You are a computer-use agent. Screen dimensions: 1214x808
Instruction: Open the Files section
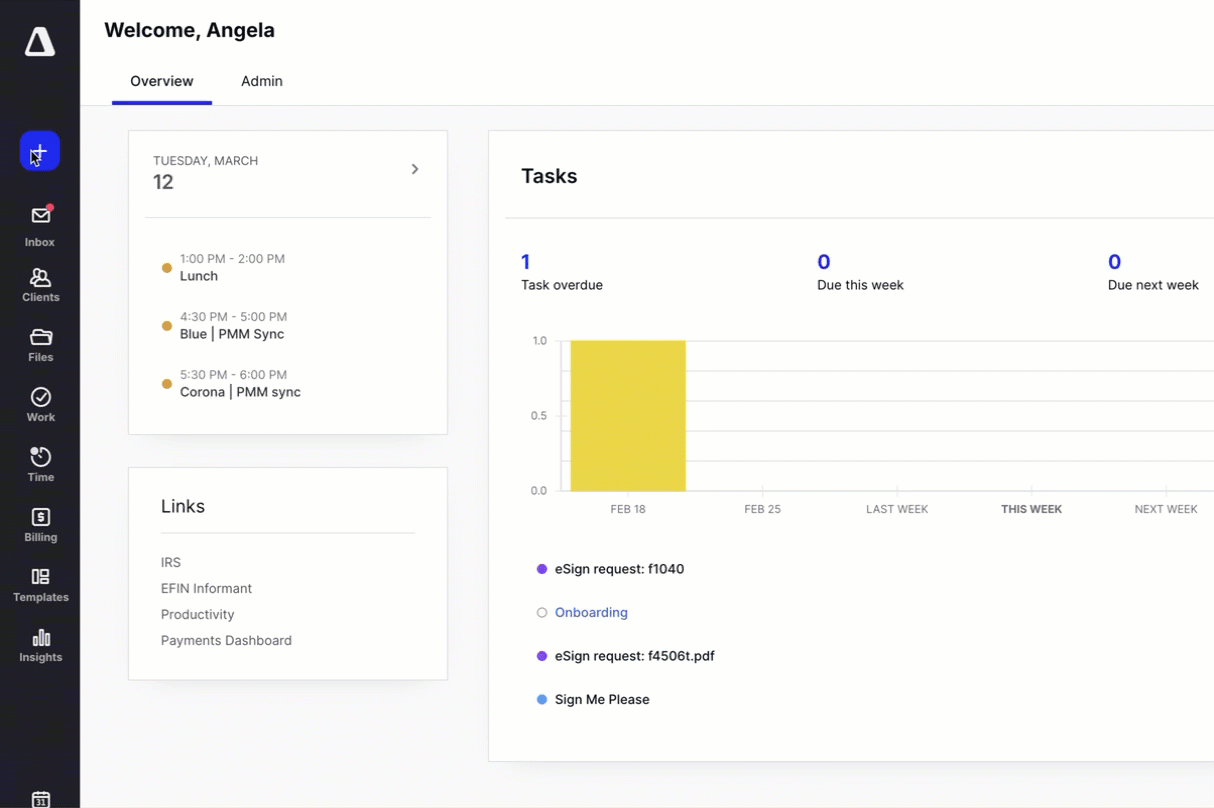tap(40, 345)
